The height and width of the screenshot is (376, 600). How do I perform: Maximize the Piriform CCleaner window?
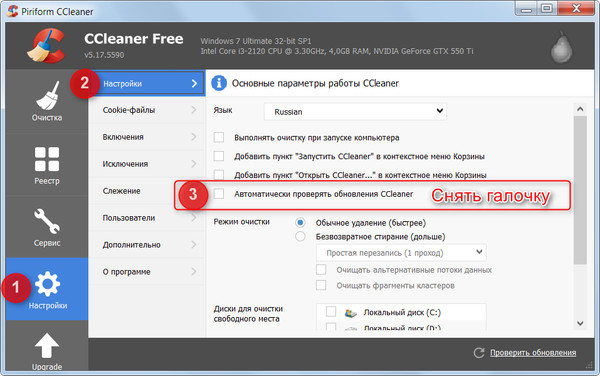547,8
